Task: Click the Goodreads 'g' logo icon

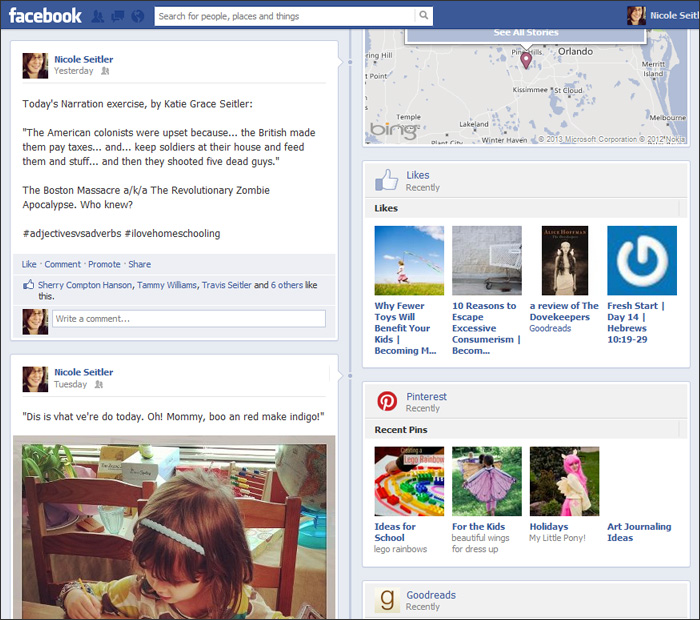Action: point(387,600)
